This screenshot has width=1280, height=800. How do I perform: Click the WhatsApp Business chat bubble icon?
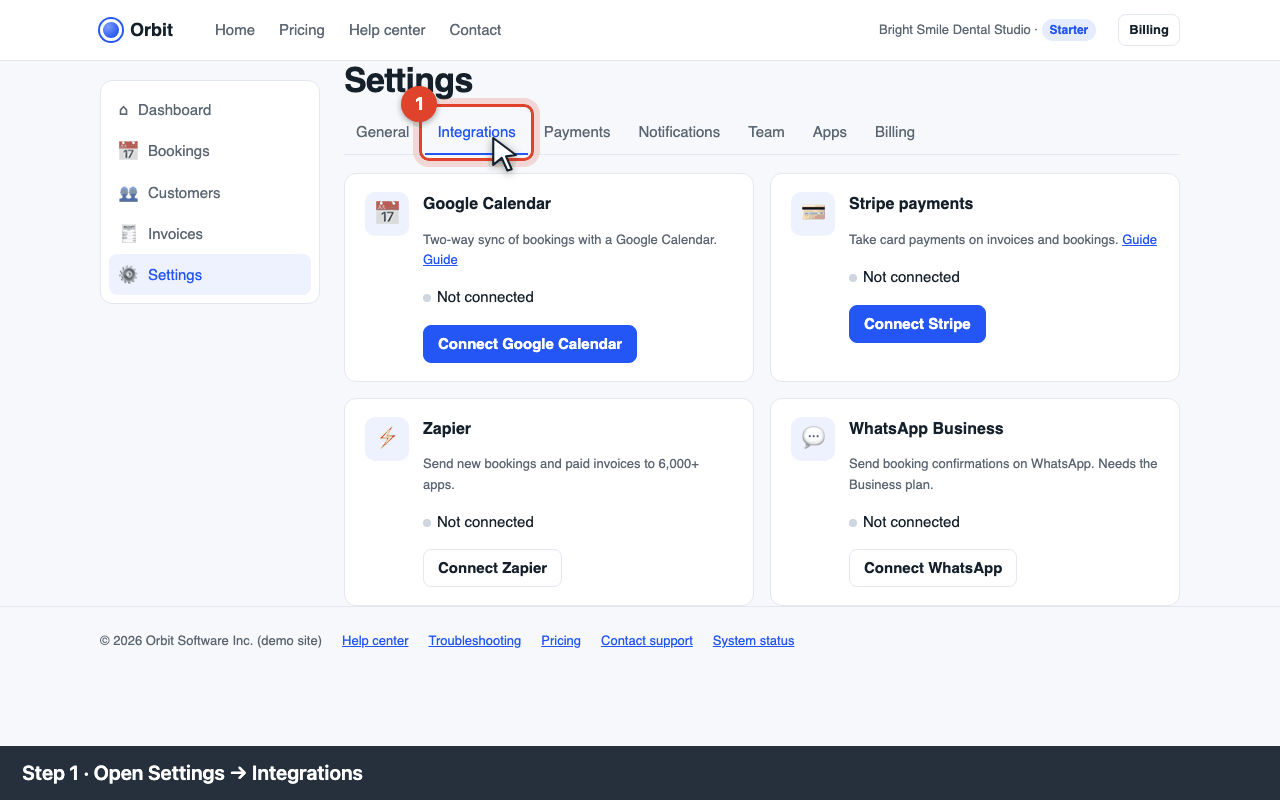813,438
